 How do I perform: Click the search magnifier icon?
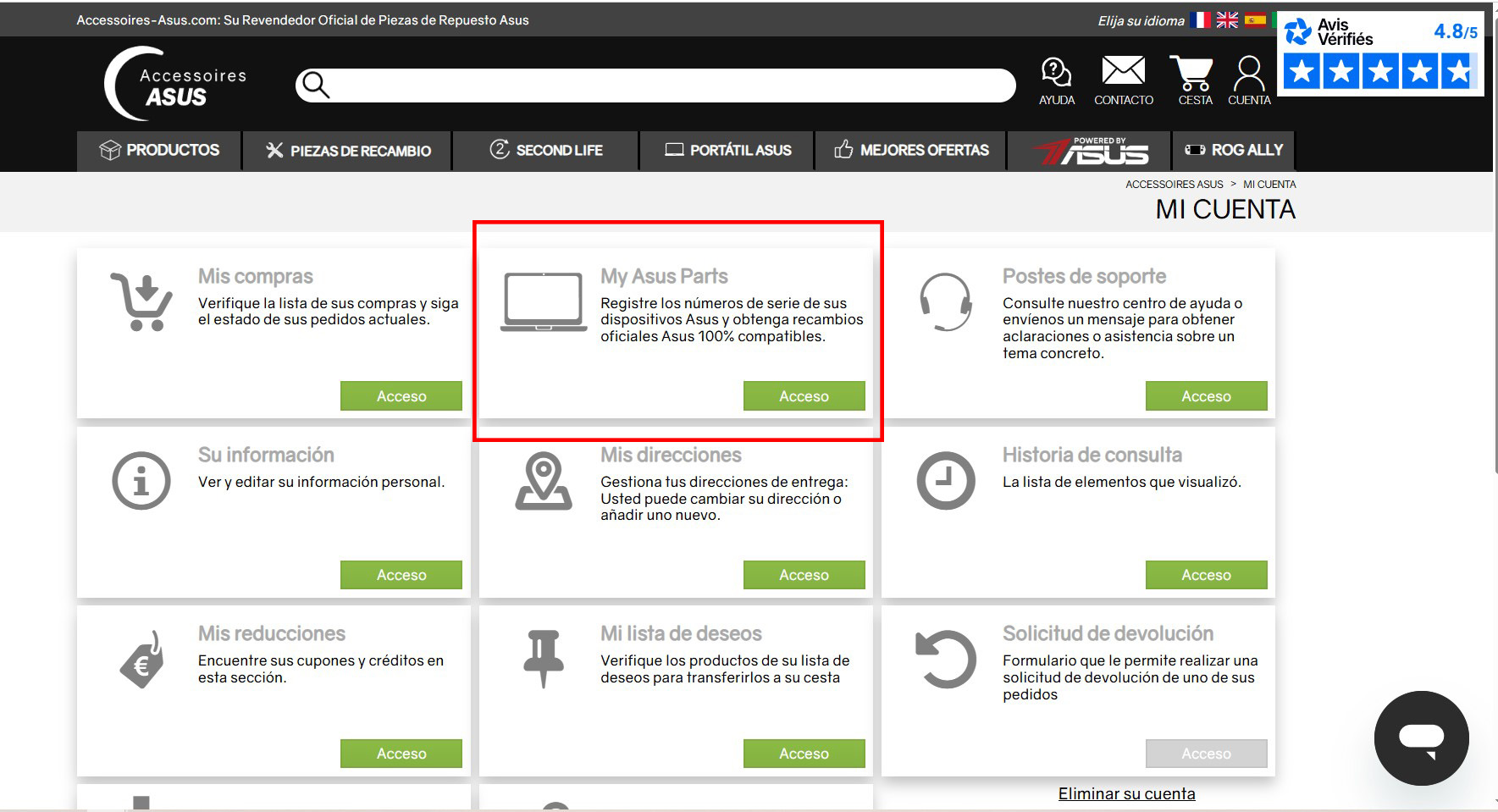316,85
